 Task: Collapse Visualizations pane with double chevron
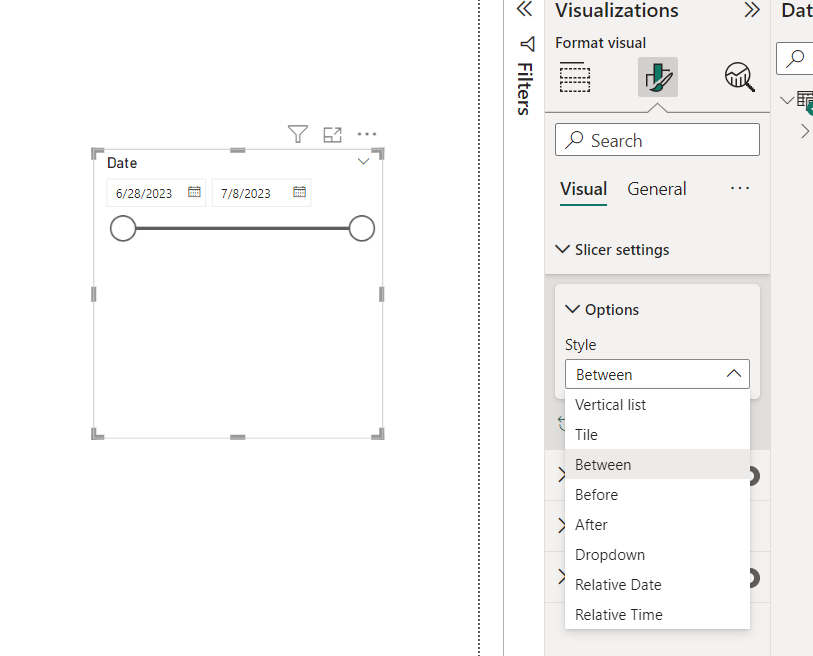(x=752, y=9)
